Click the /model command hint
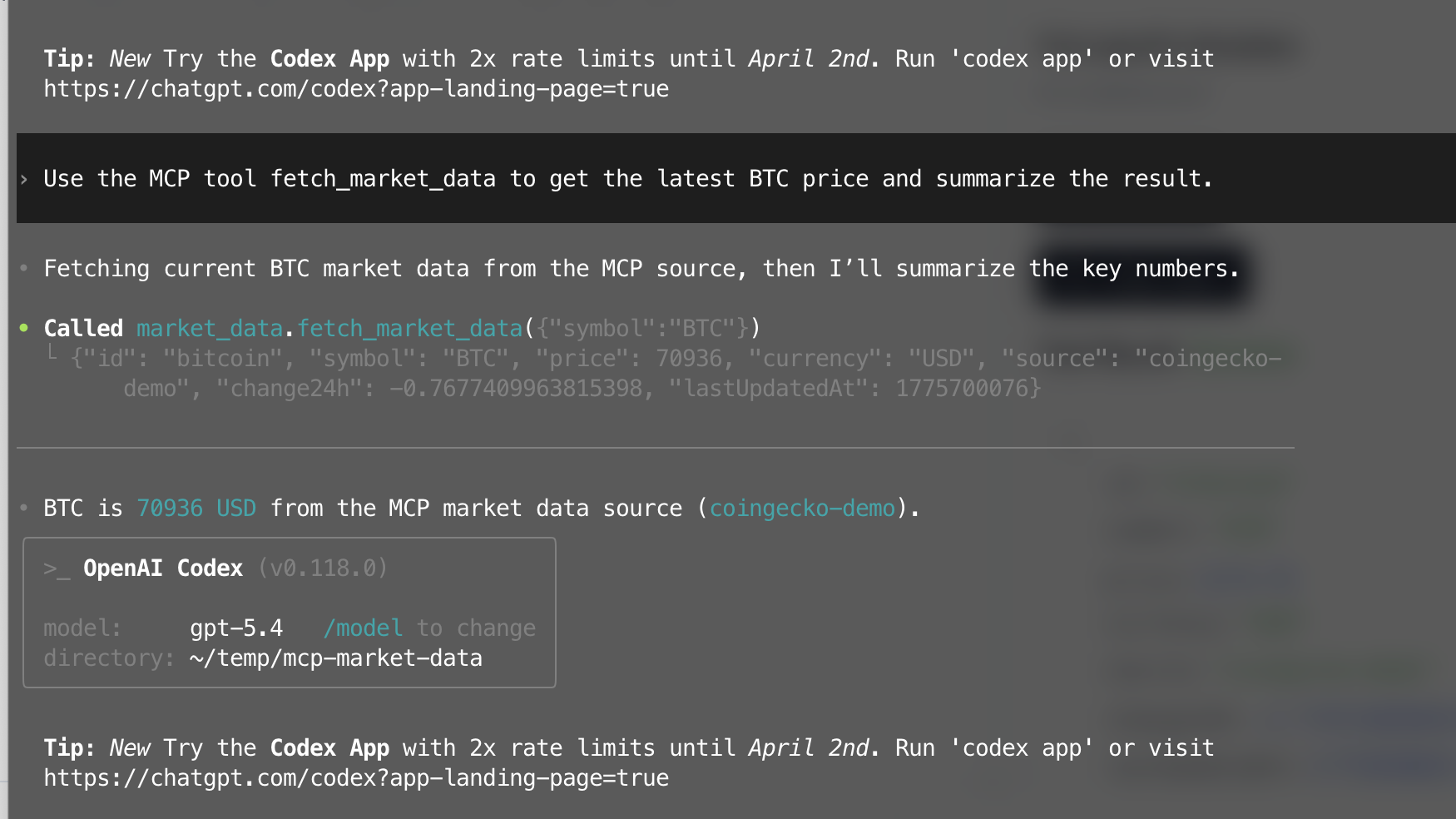Screen dimensions: 1456x819 click(x=363, y=628)
